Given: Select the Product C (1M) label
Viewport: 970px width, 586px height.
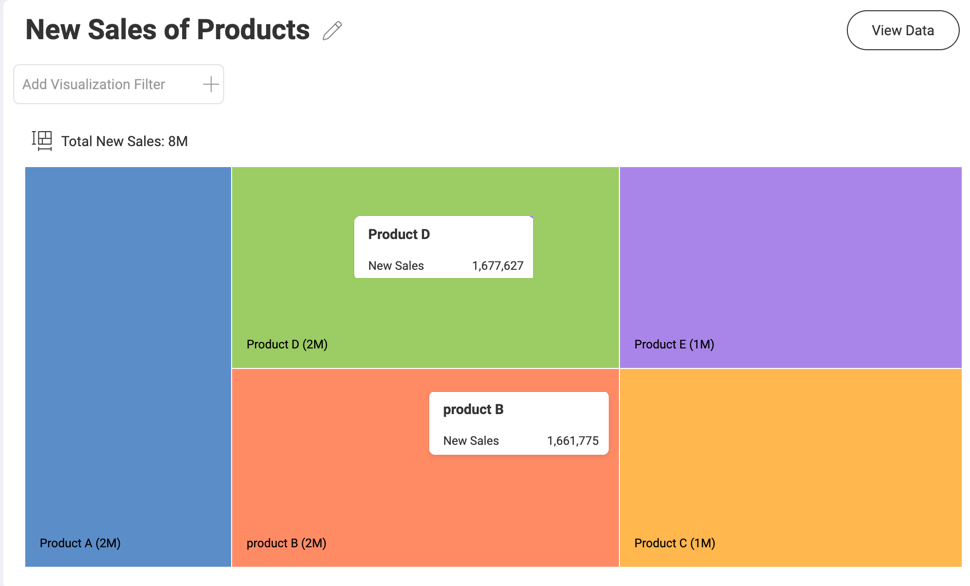Looking at the screenshot, I should (674, 543).
